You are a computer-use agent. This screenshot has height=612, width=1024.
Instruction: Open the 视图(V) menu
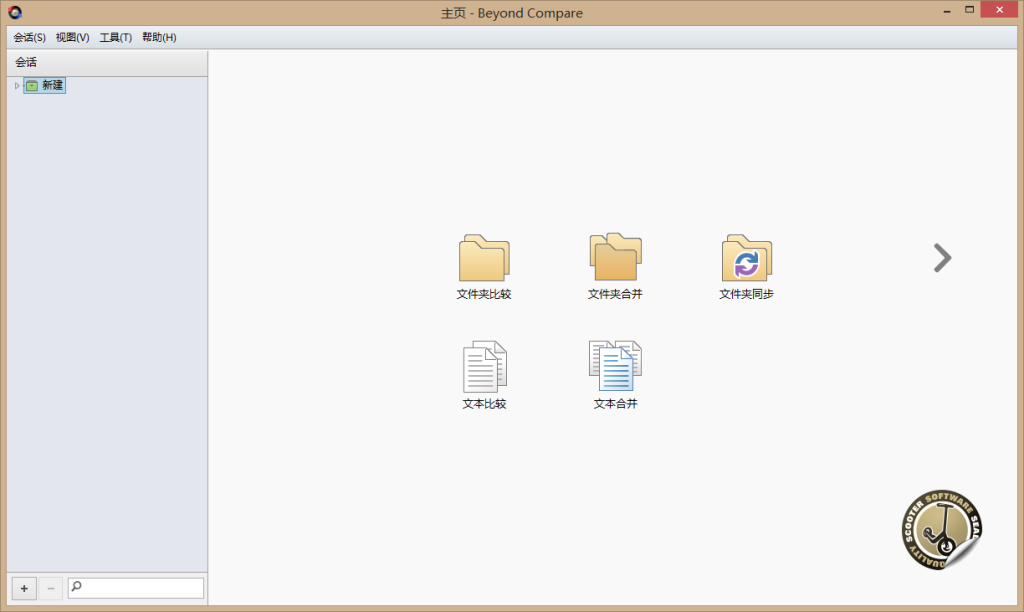pyautogui.click(x=71, y=37)
